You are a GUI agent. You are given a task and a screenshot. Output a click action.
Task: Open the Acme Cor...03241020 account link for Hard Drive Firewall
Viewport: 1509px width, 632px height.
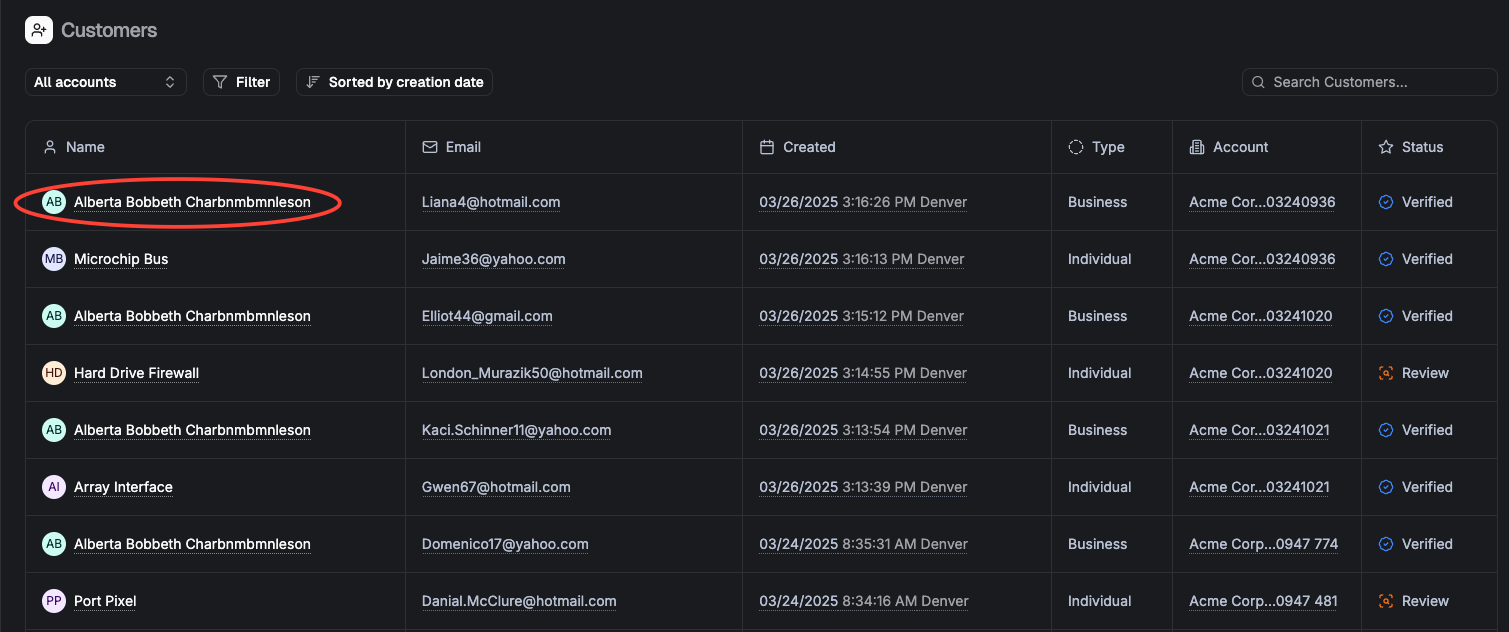pos(1262,372)
